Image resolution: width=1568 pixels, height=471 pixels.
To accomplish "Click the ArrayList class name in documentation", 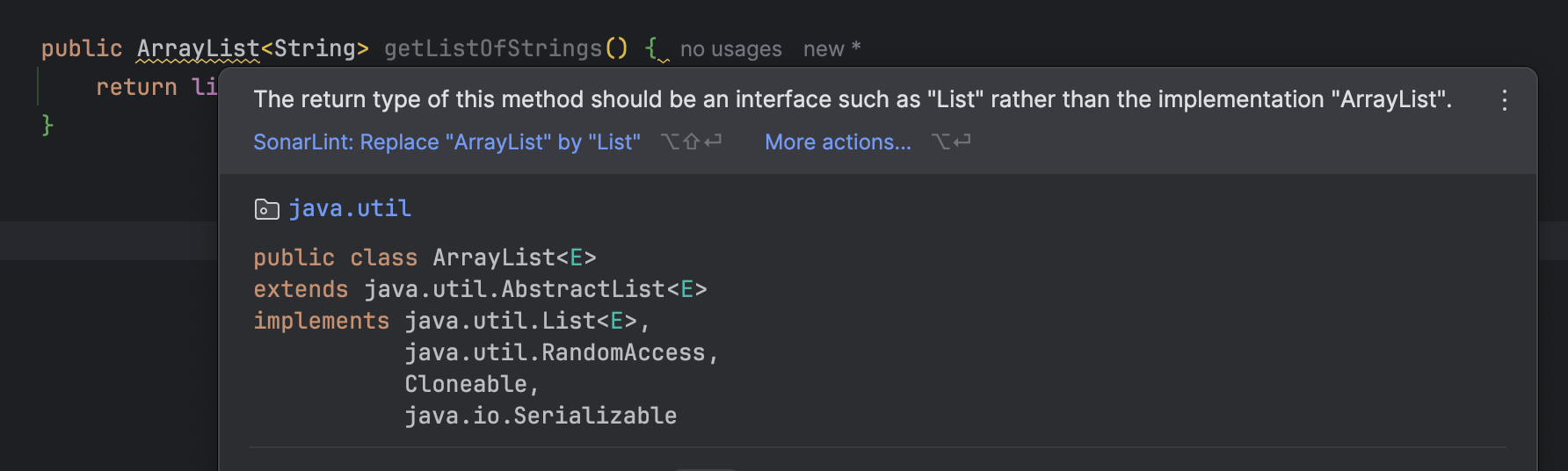I will 494,257.
